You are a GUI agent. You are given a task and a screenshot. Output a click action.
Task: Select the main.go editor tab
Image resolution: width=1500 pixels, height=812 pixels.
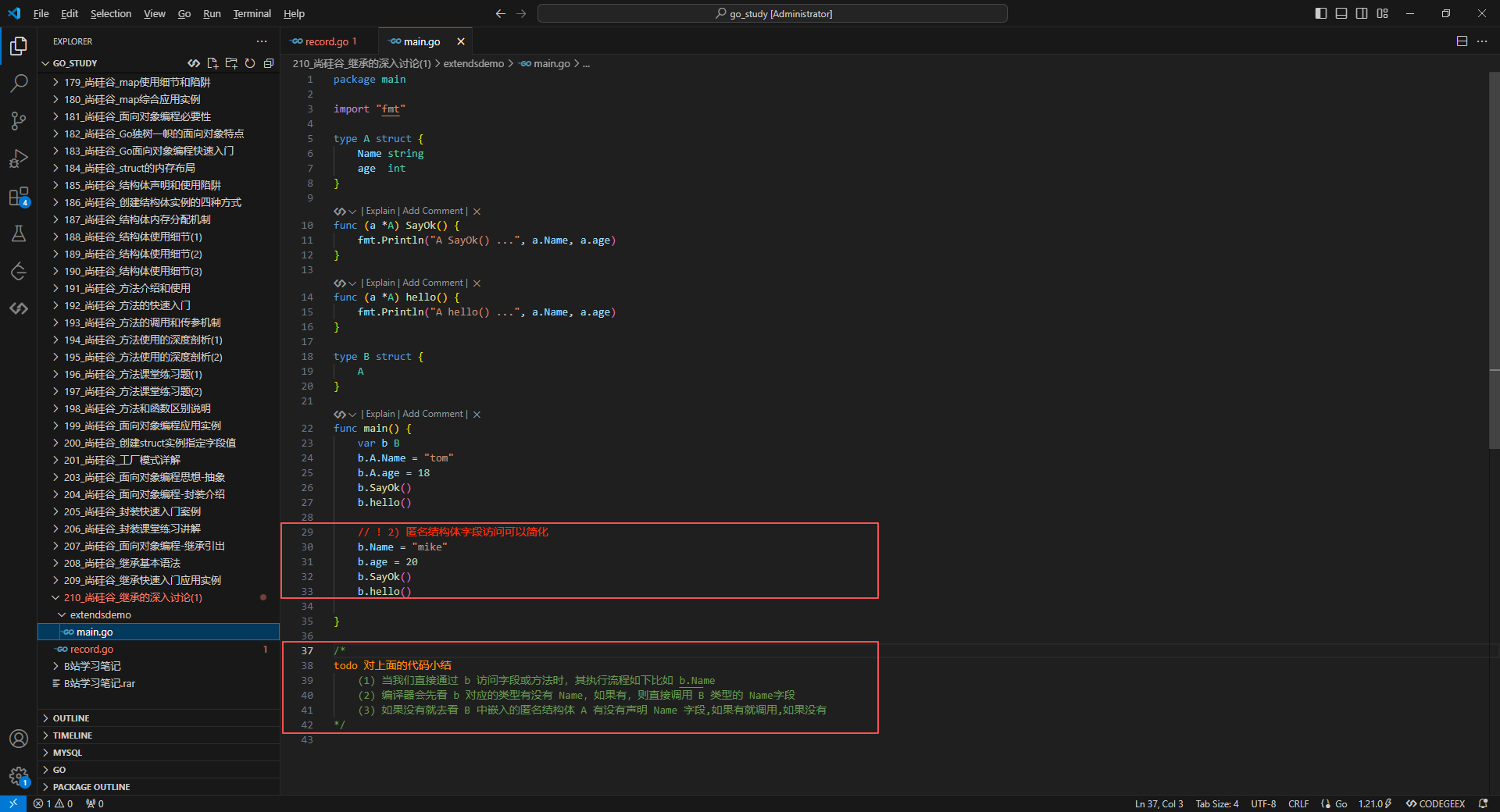[422, 41]
